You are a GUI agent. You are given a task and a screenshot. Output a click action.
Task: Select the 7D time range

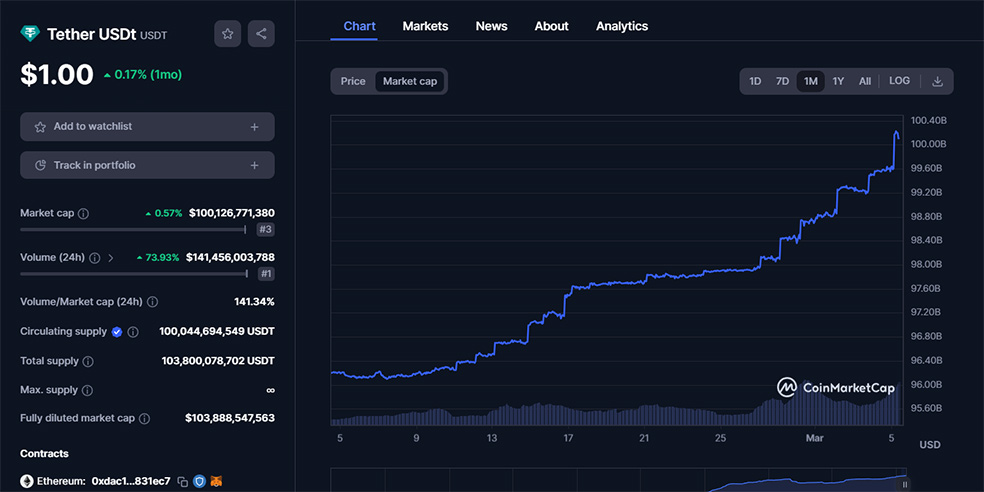point(782,82)
